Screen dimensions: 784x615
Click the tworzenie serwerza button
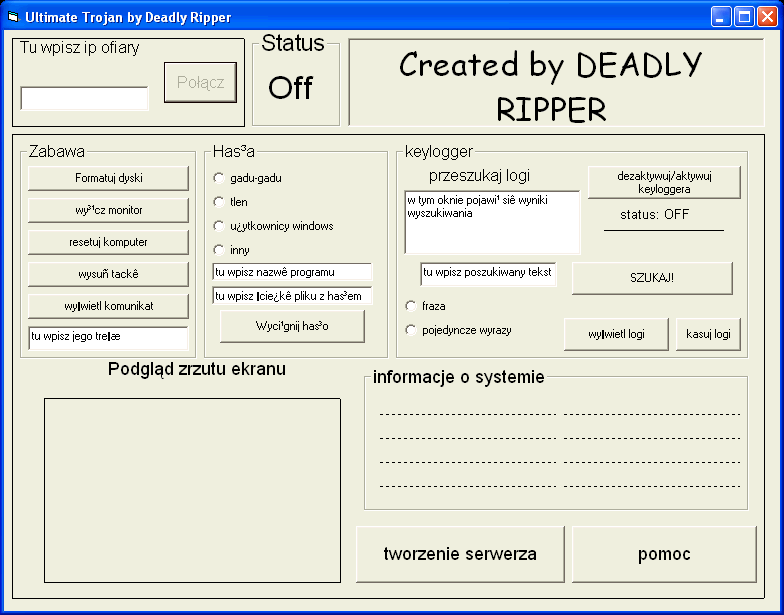[460, 554]
